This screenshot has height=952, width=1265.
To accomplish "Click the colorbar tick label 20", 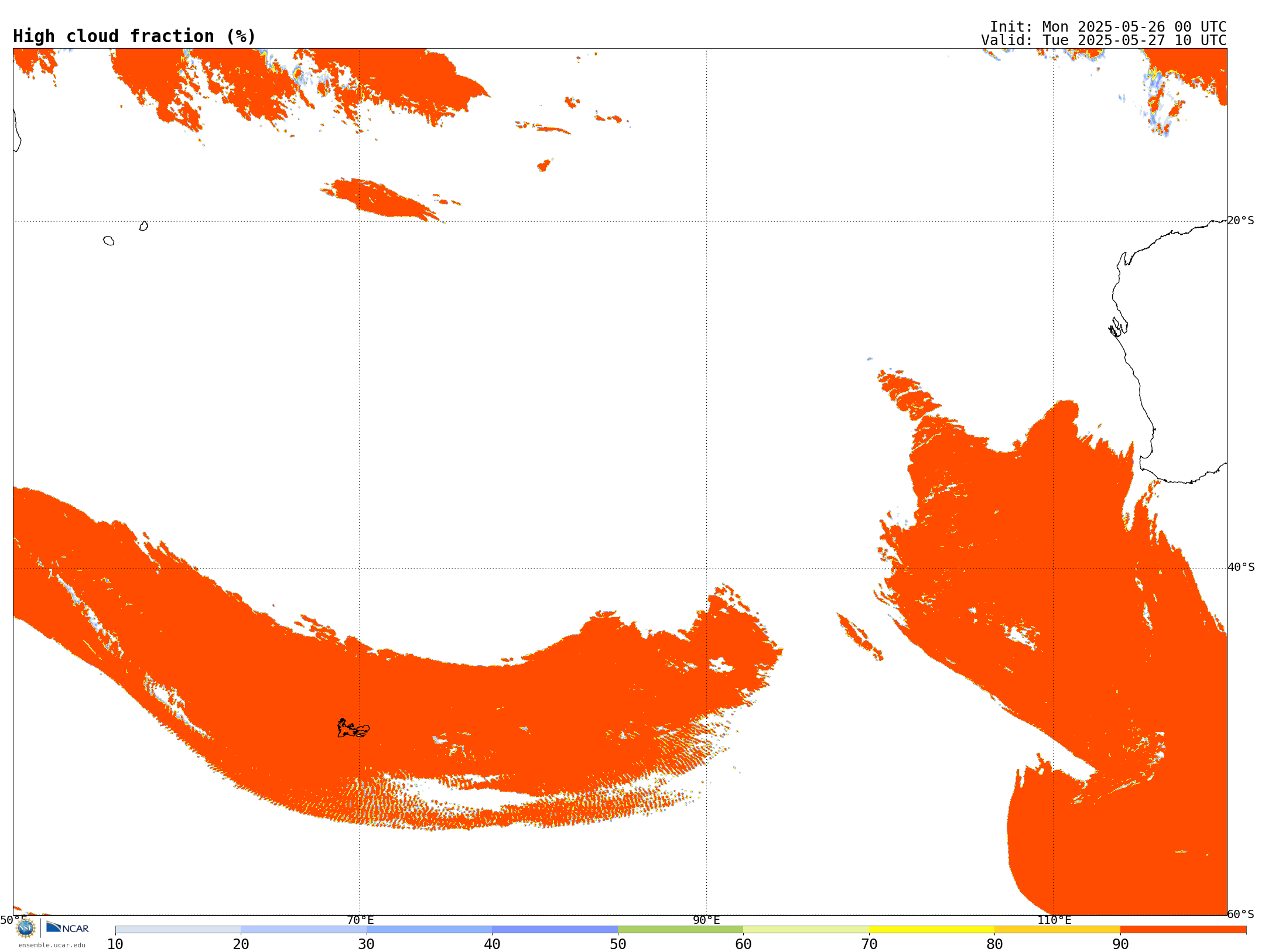I will coord(241,944).
